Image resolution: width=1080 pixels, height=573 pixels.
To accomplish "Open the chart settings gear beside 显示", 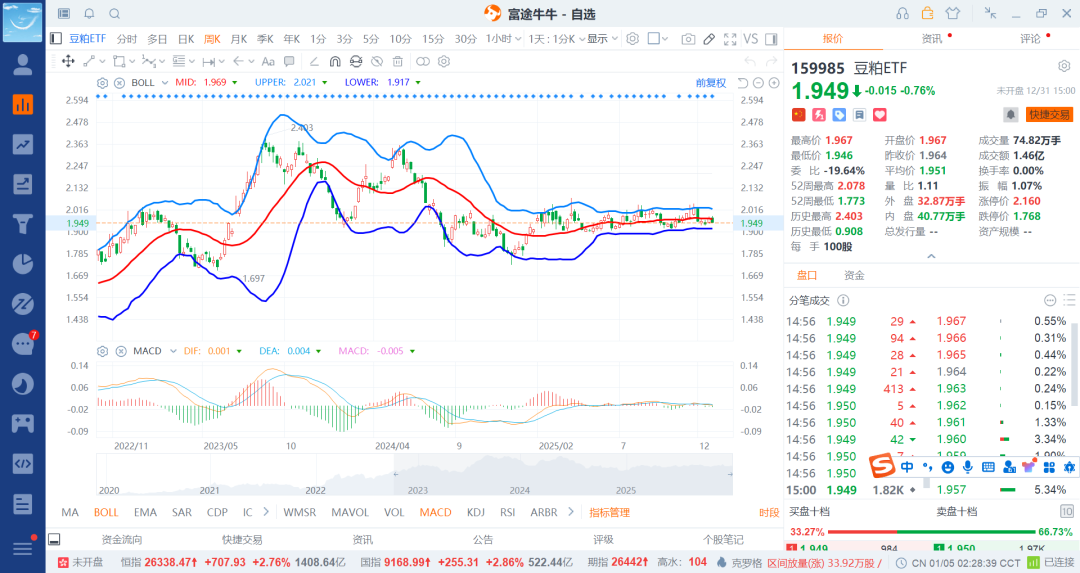I will (632, 39).
